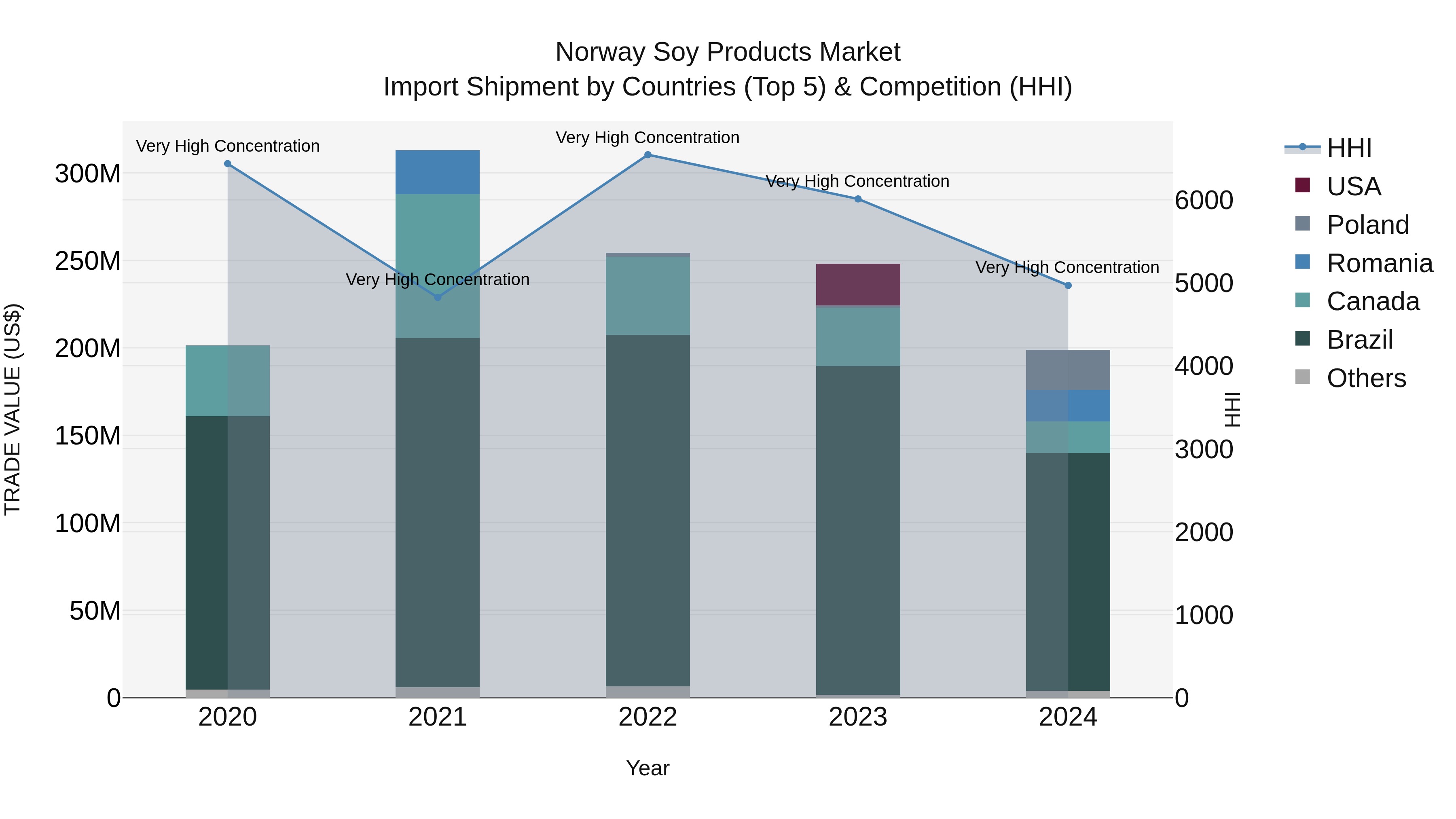Click the 2024 Romania bar segment
Image resolution: width=1456 pixels, height=819 pixels.
click(x=1068, y=406)
